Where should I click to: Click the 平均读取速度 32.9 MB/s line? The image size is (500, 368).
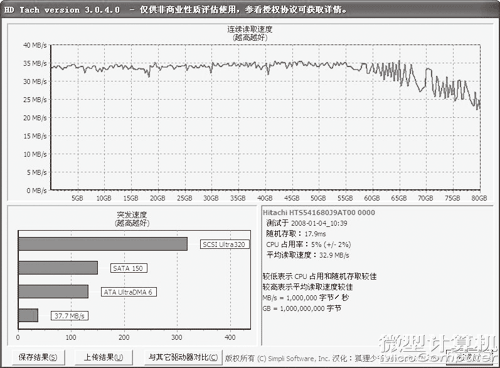[x=308, y=255]
